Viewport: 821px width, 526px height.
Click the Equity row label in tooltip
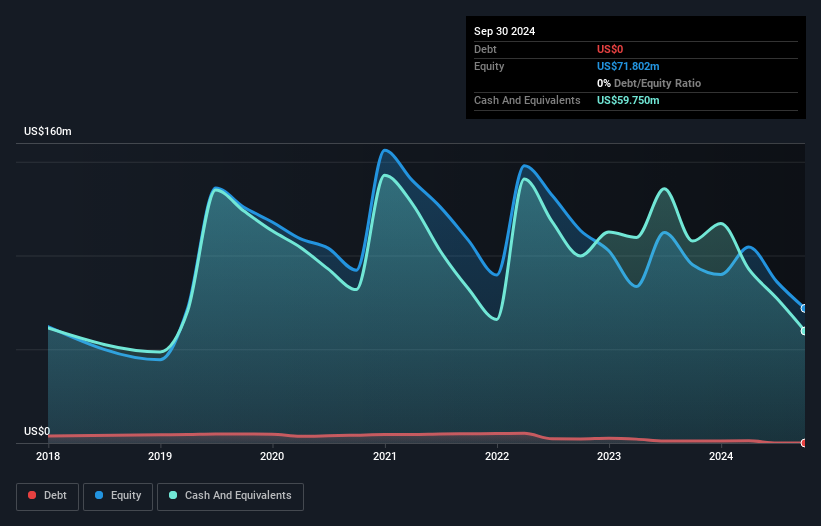tap(489, 66)
